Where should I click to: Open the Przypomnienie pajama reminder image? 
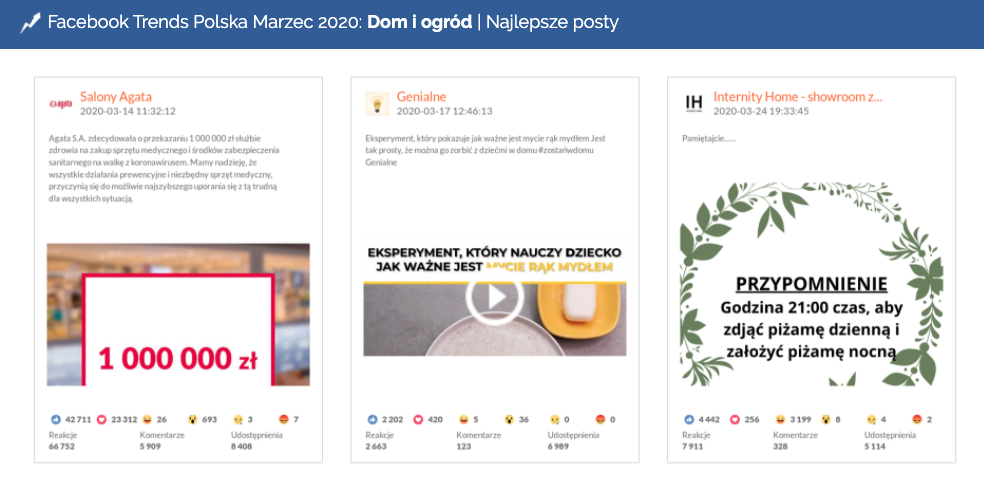(810, 283)
